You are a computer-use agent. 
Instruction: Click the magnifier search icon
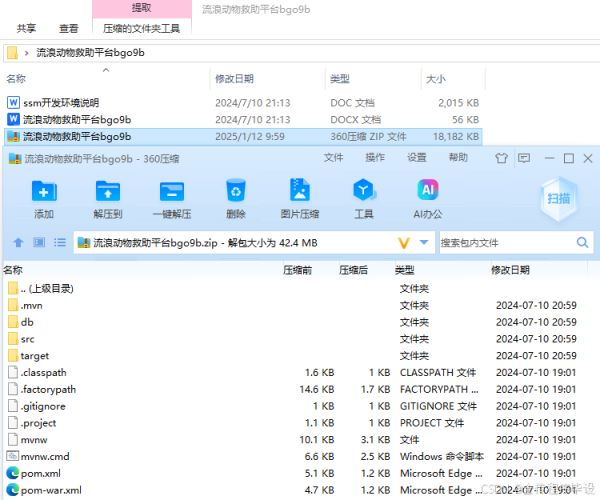582,243
